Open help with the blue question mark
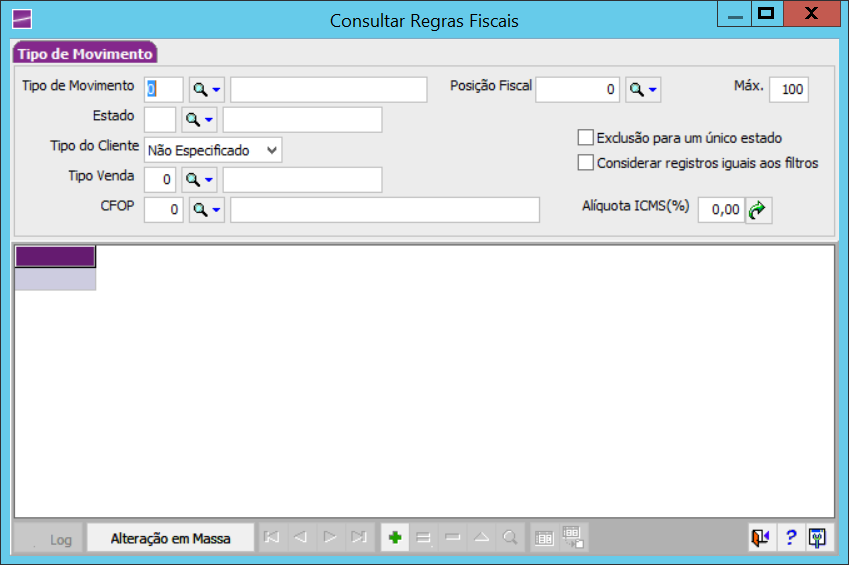Screen dimensions: 849x565 [790, 538]
